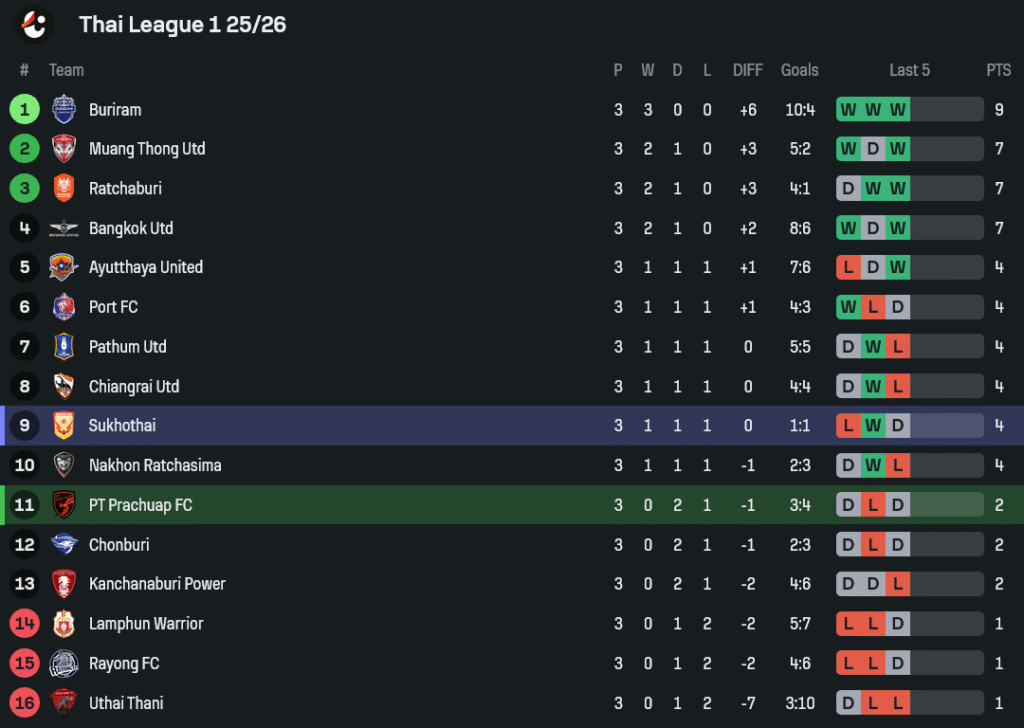
Task: Click the rank 1 green position badge
Action: pyautogui.click(x=25, y=109)
